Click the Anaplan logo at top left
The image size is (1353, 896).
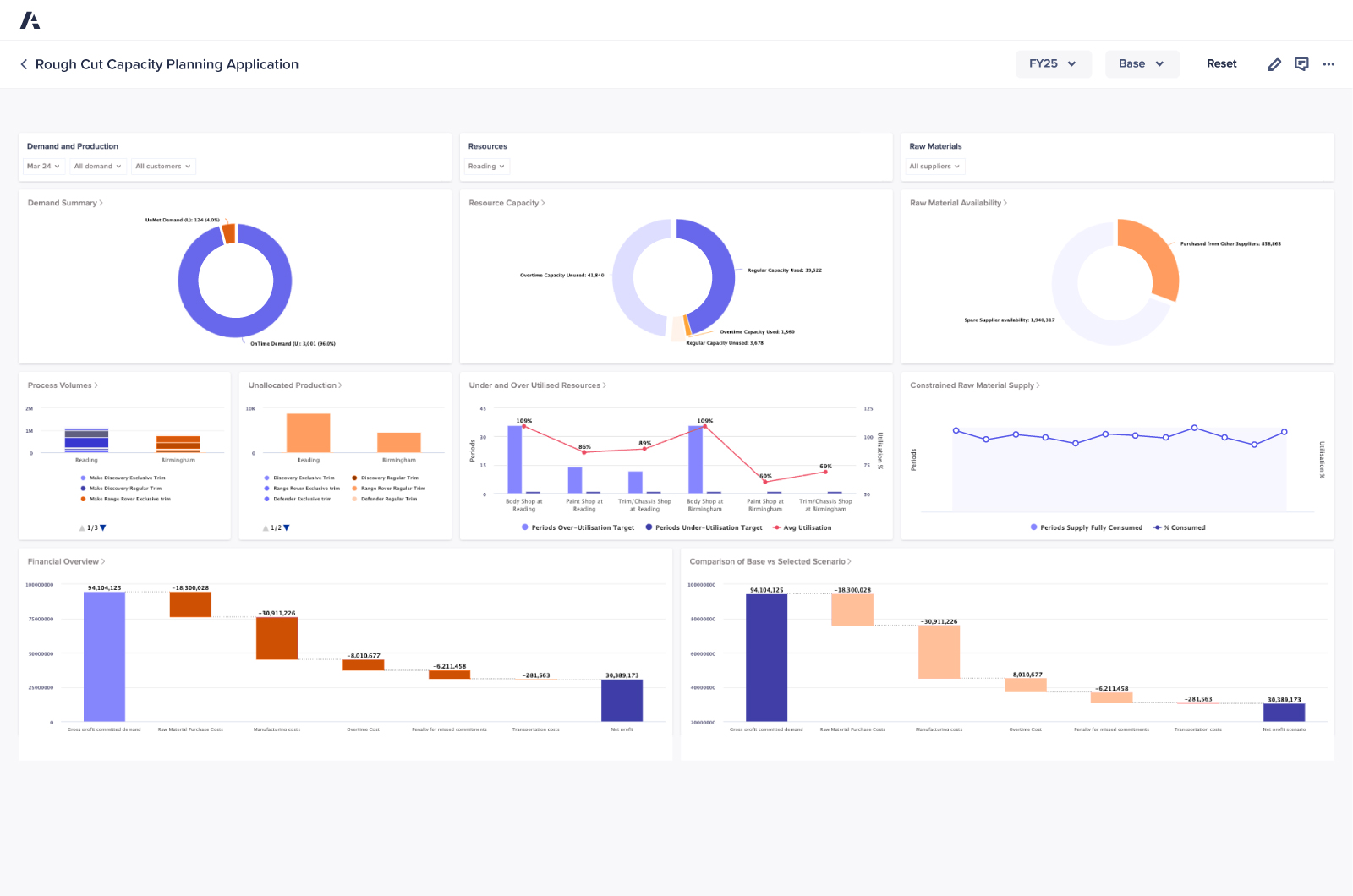[30, 19]
